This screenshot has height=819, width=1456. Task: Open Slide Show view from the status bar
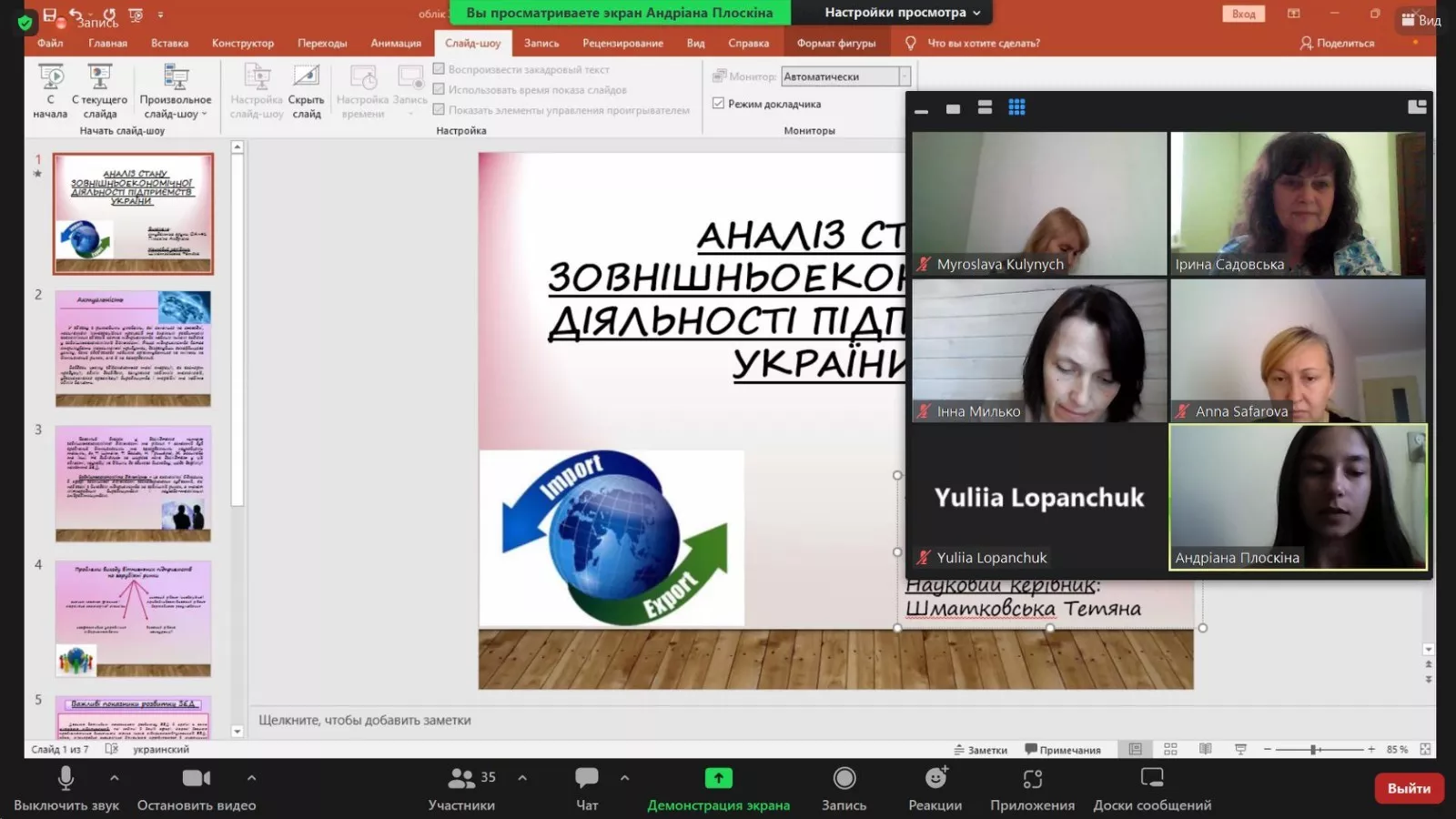pos(1239,749)
